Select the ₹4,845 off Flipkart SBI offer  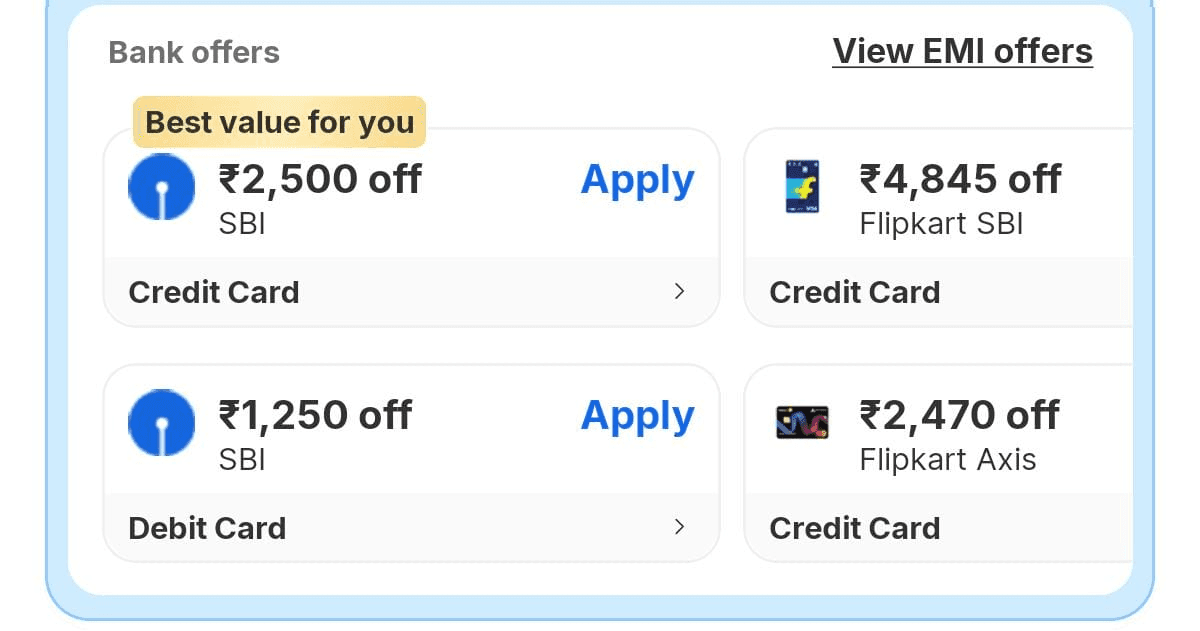click(960, 180)
